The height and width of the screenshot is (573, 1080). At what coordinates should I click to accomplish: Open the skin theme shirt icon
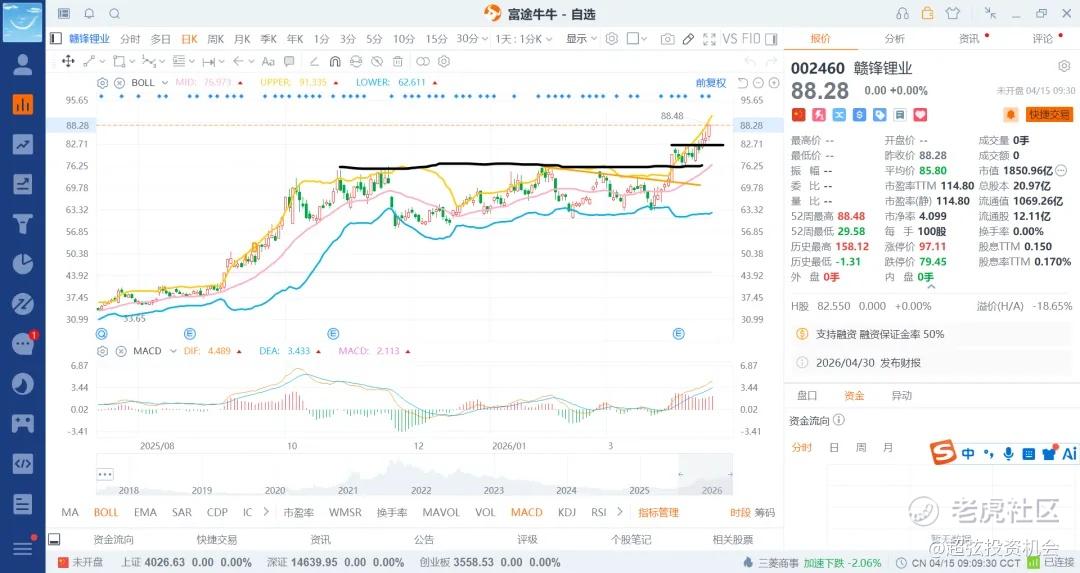[x=952, y=14]
